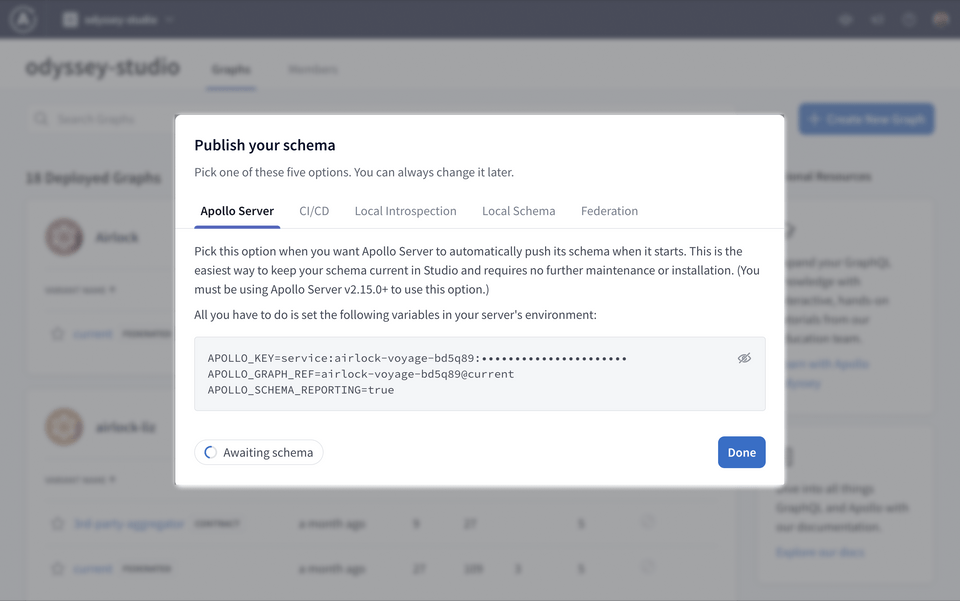960x601 pixels.
Task: Click the airlock-liz graph avatar icon
Action: 64,427
